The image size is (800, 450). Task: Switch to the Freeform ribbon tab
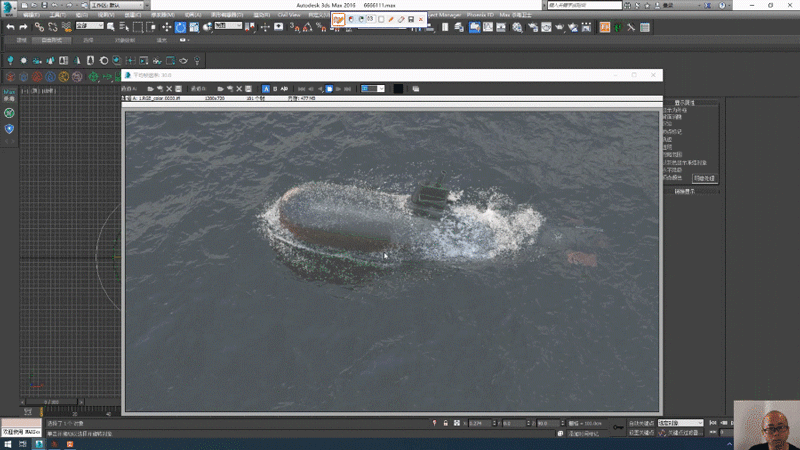pos(52,40)
